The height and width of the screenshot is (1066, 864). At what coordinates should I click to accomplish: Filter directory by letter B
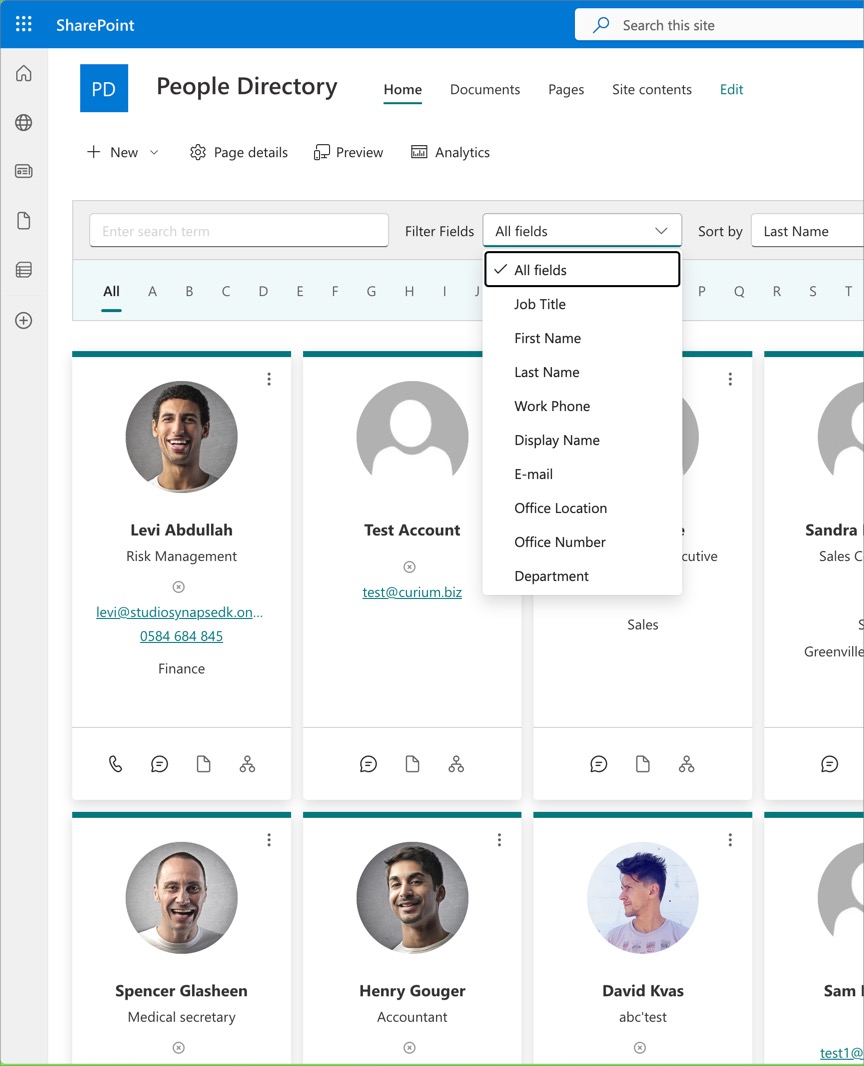[189, 291]
